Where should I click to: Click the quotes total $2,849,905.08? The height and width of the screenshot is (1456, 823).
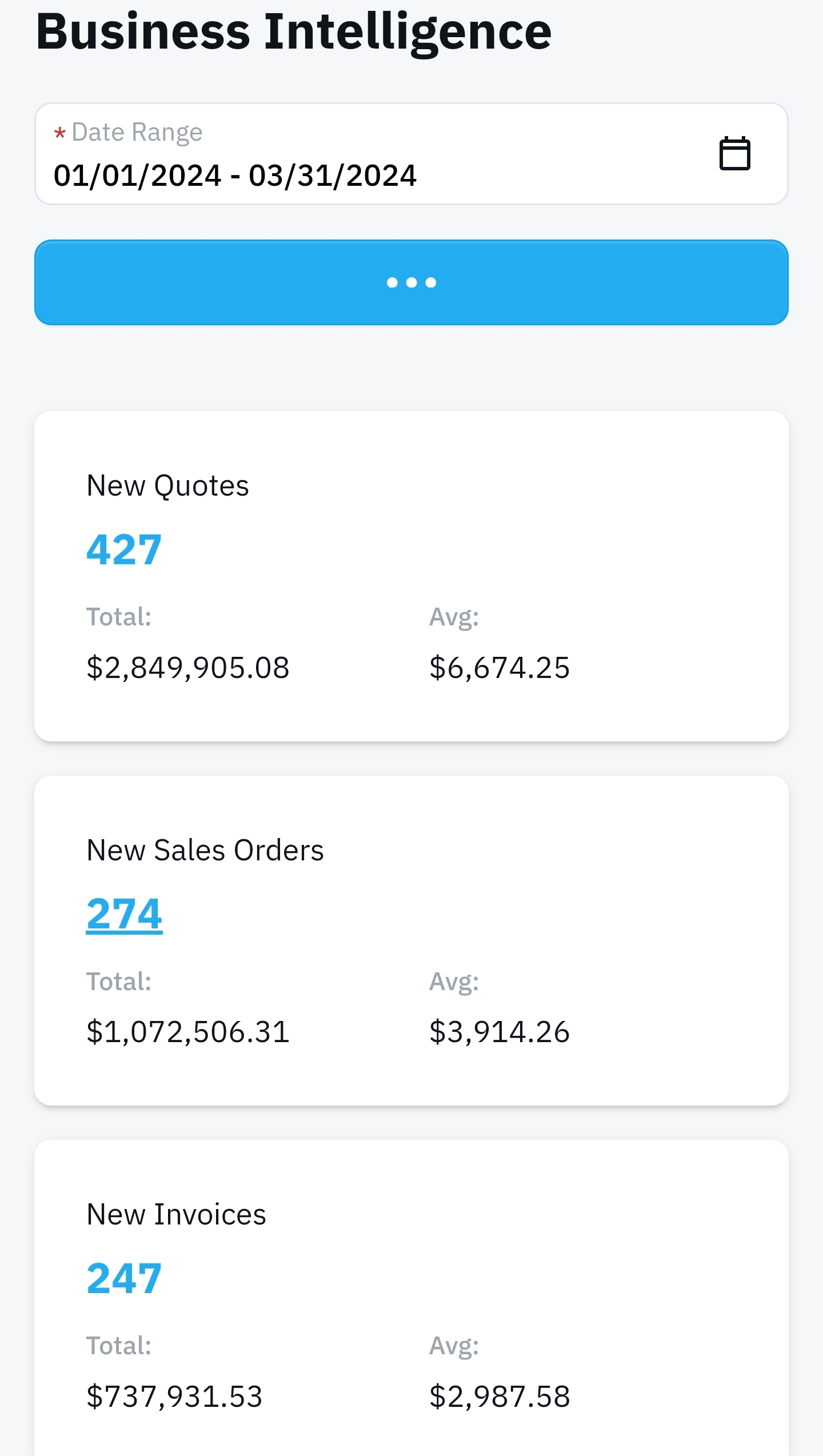point(188,667)
